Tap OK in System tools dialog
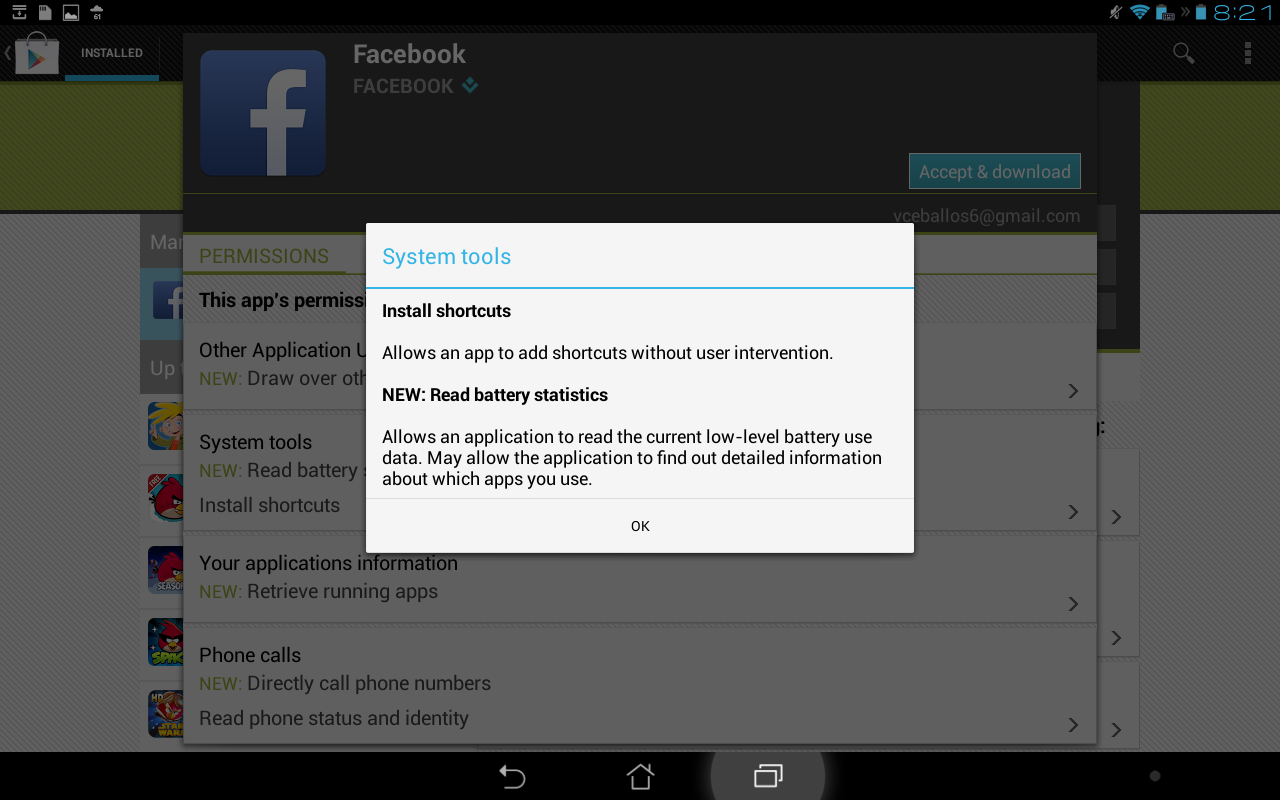Image resolution: width=1280 pixels, height=800 pixels. pyautogui.click(x=640, y=526)
